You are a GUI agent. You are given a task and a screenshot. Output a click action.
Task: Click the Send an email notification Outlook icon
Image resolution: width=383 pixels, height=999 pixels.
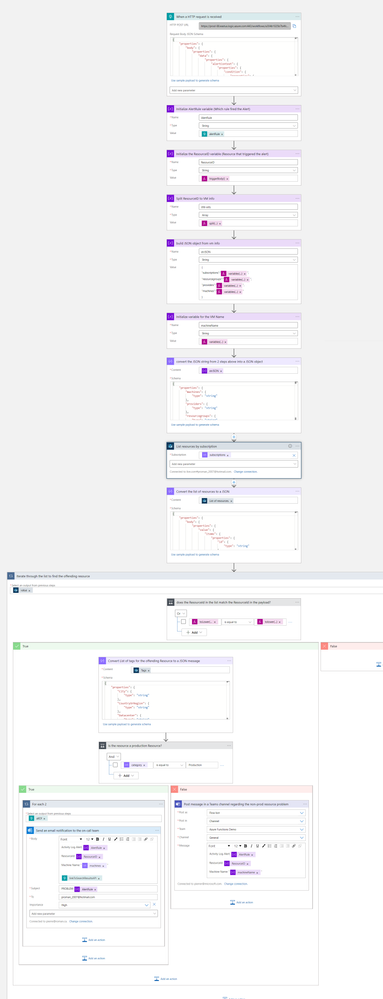pyautogui.click(x=31, y=830)
